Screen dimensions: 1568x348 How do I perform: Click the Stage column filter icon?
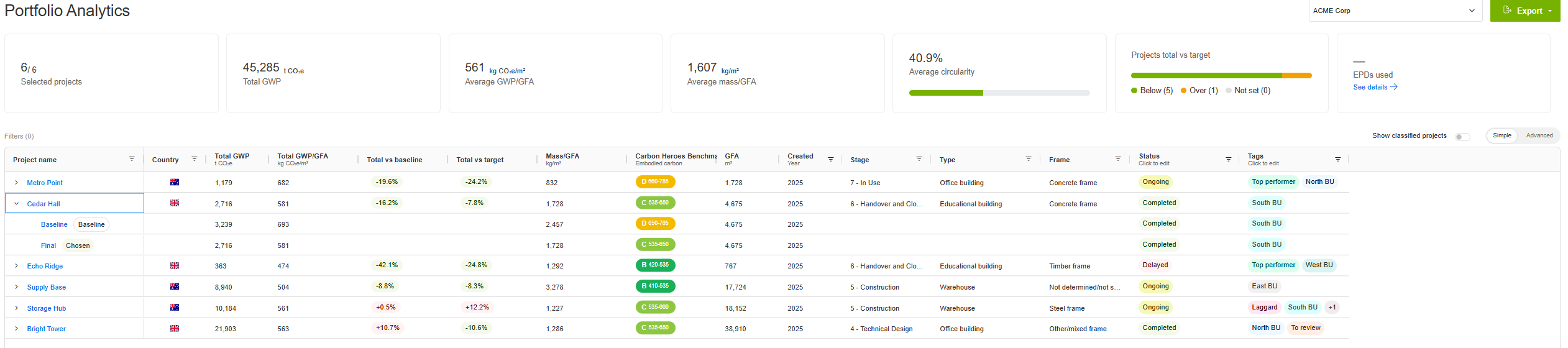[x=919, y=159]
